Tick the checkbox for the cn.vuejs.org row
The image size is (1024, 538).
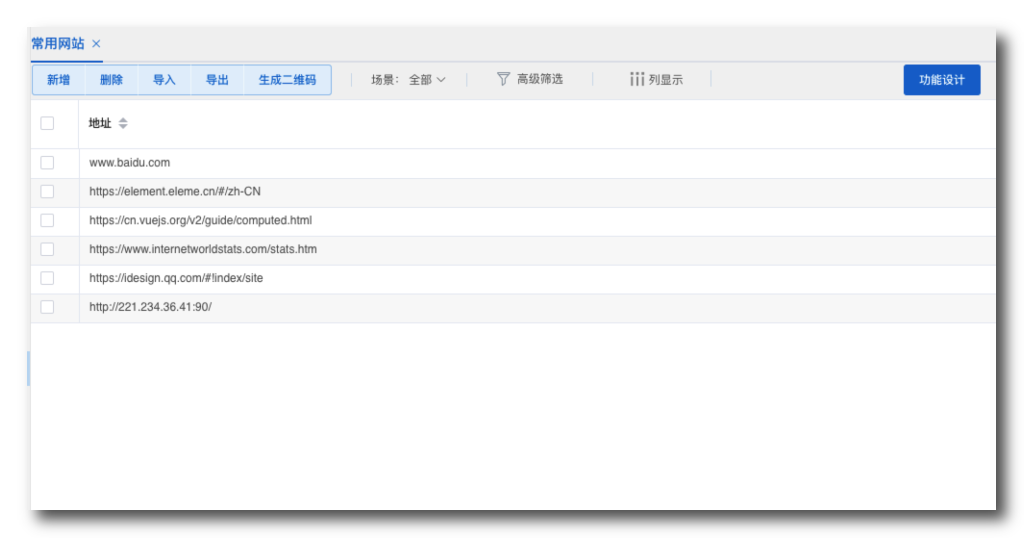click(x=47, y=220)
